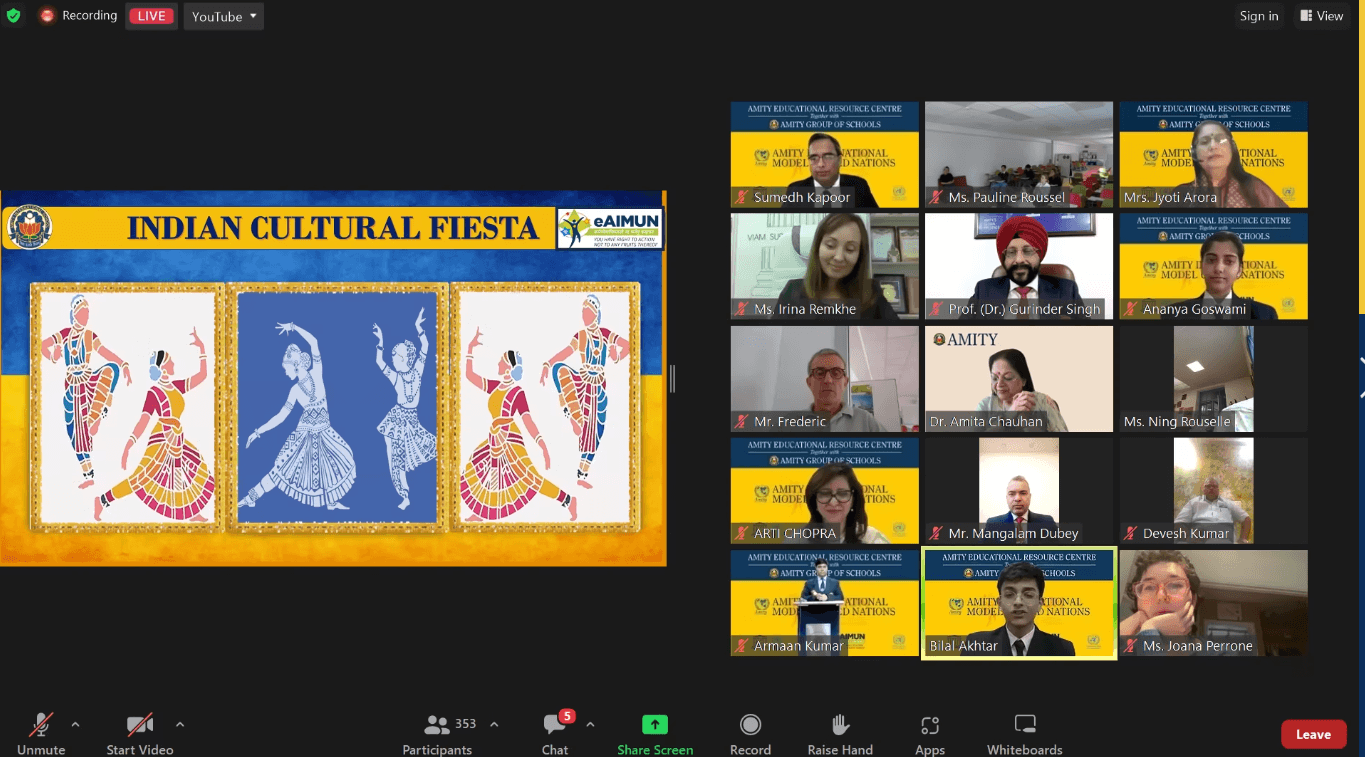1365x757 pixels.
Task: Click the divider handle beside the shared screen
Action: [x=673, y=378]
